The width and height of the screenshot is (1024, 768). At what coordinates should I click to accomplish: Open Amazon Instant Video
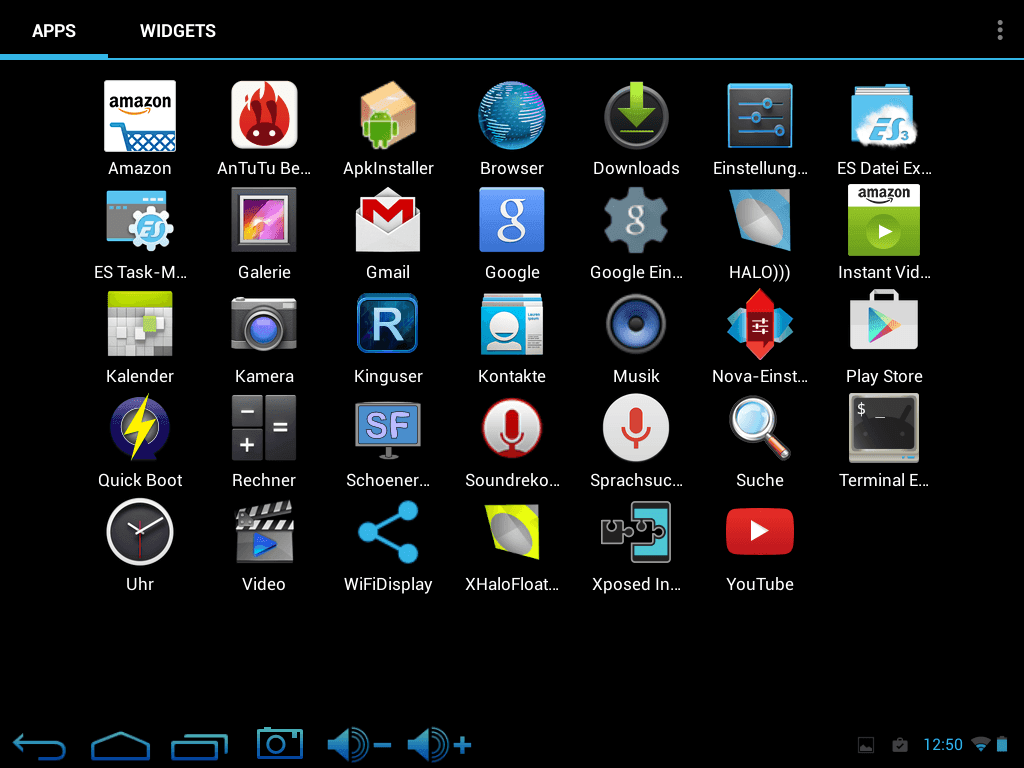pyautogui.click(x=884, y=221)
